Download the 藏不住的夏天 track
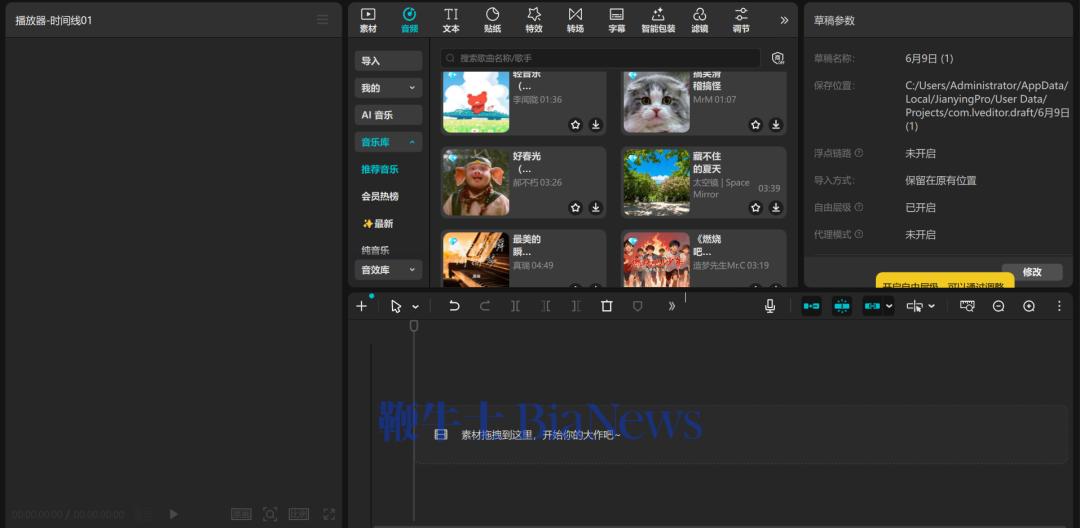 click(x=776, y=207)
